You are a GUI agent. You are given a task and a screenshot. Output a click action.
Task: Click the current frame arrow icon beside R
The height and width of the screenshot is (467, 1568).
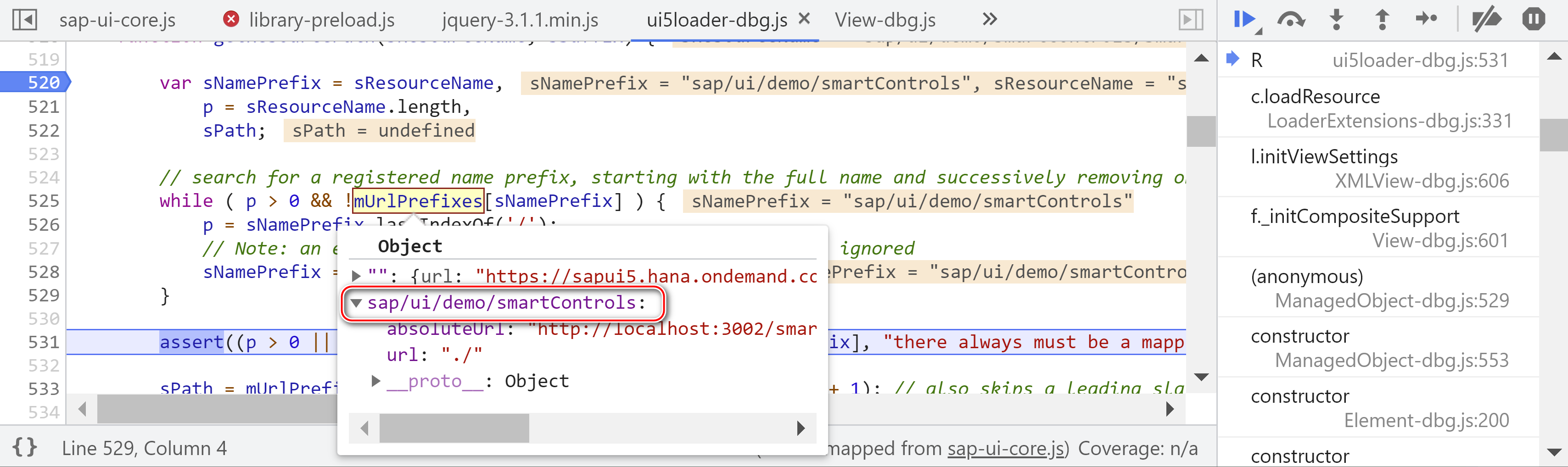1232,59
